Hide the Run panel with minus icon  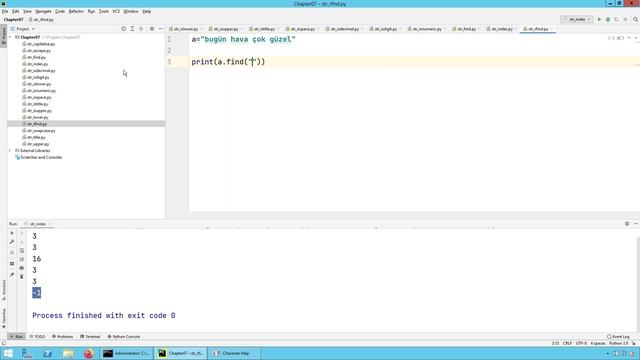636,224
